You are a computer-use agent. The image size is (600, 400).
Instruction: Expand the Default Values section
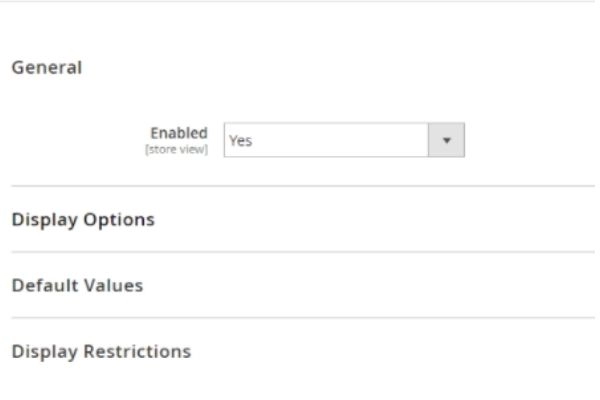(77, 285)
